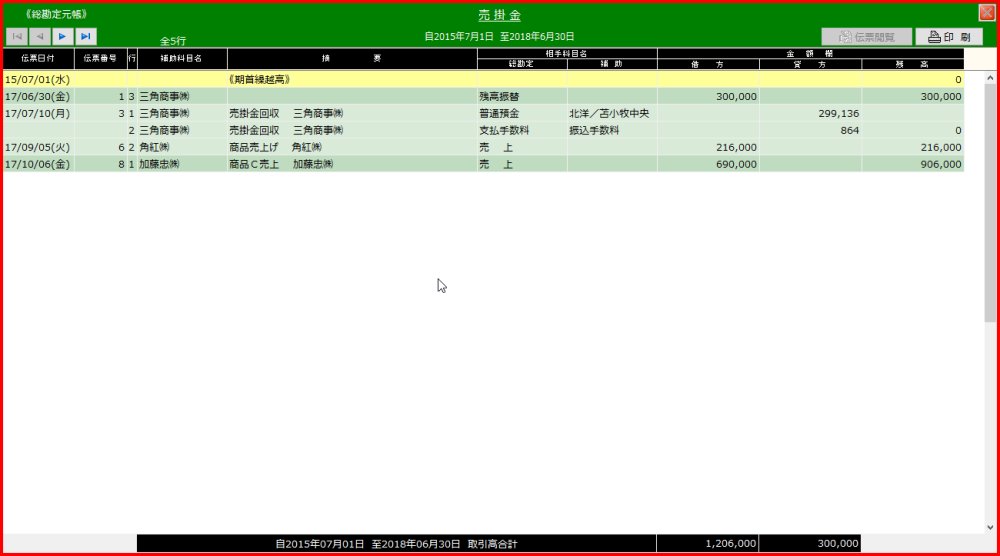Jump to the last record button
Screen dimensions: 1000x556
(x=86, y=37)
